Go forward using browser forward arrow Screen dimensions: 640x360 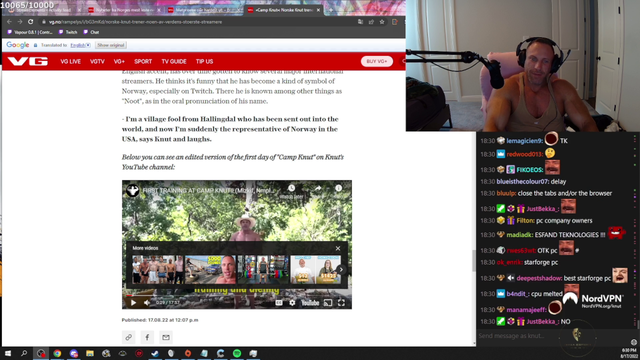pos(20,22)
